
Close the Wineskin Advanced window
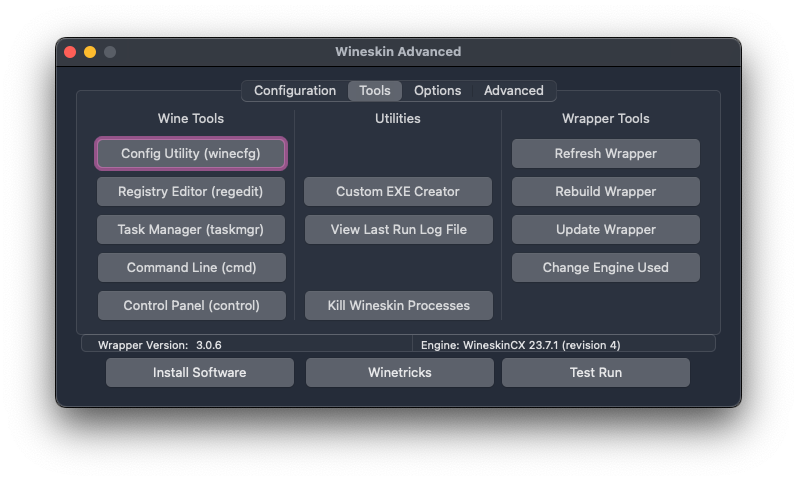click(x=70, y=52)
